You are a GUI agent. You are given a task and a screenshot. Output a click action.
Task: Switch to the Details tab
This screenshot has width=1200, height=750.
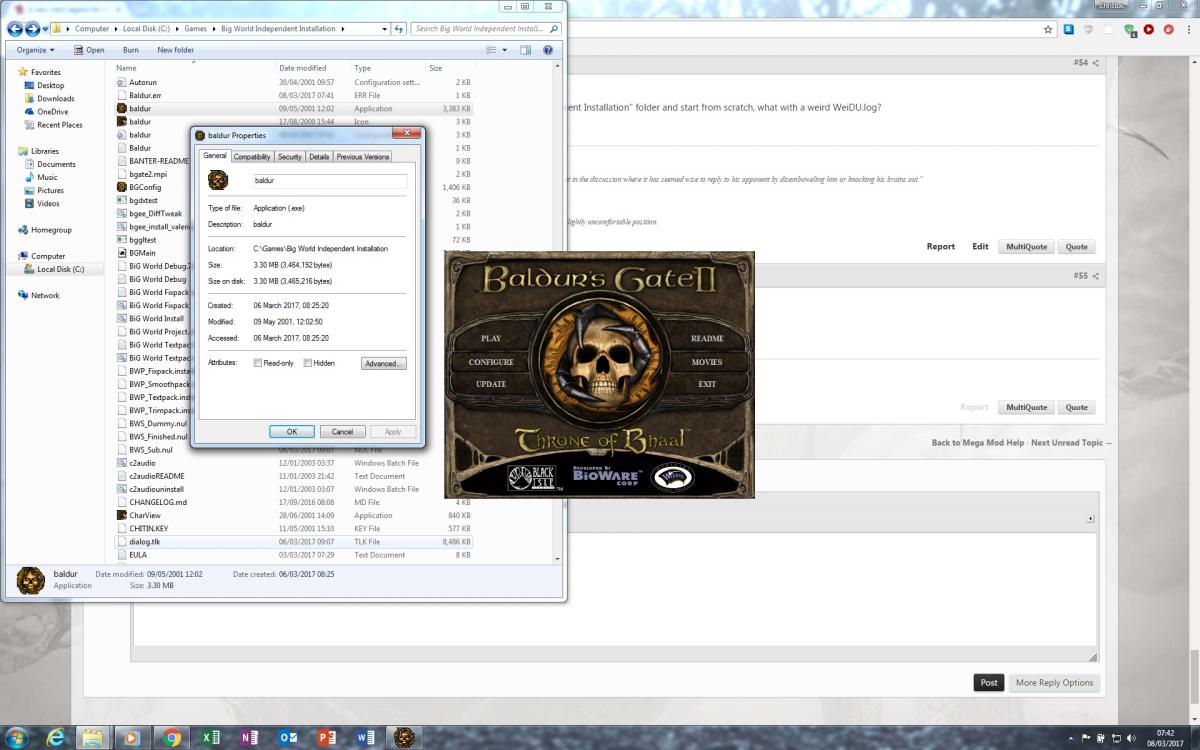click(319, 157)
